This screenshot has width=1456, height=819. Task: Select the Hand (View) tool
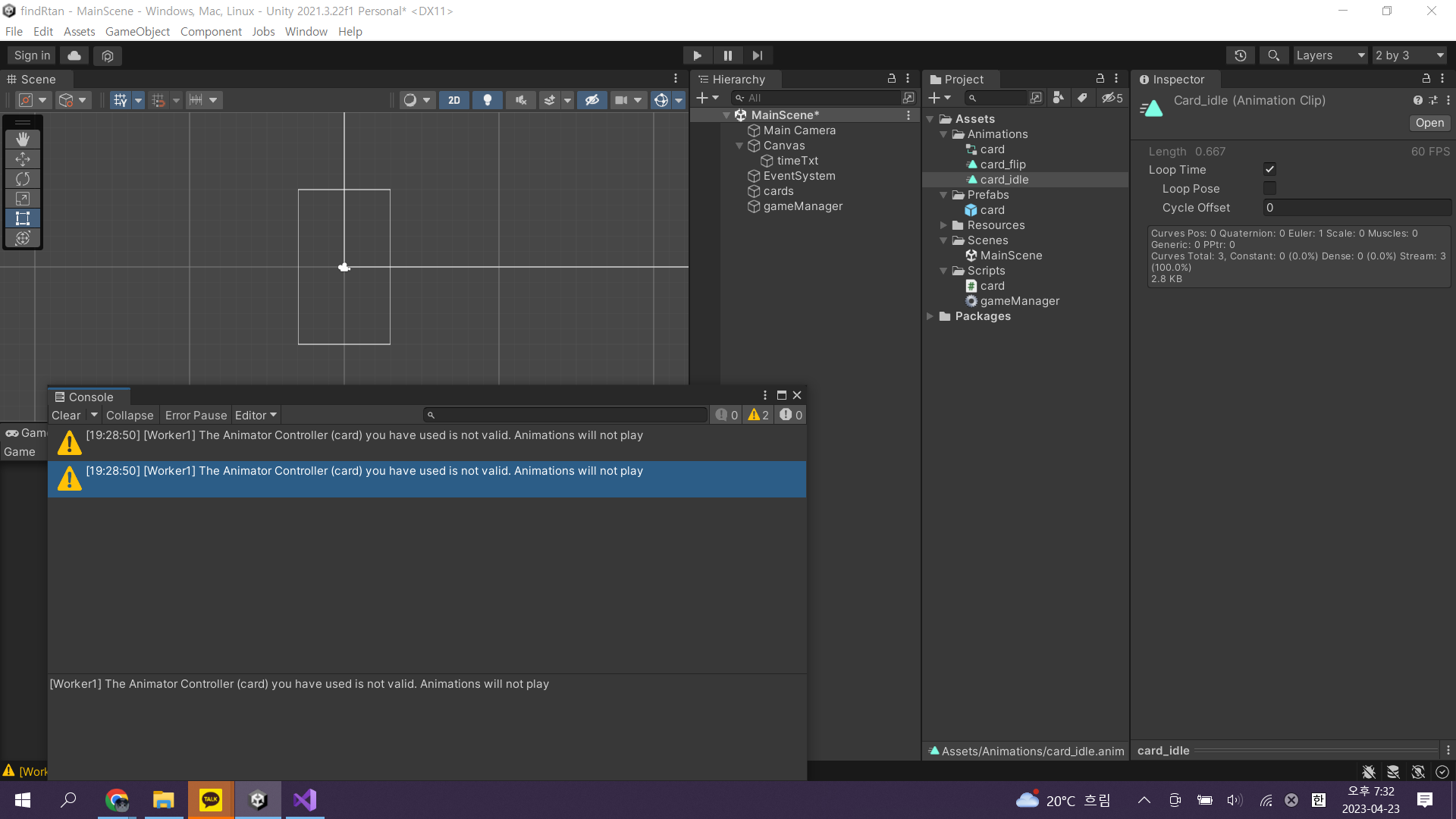point(23,140)
